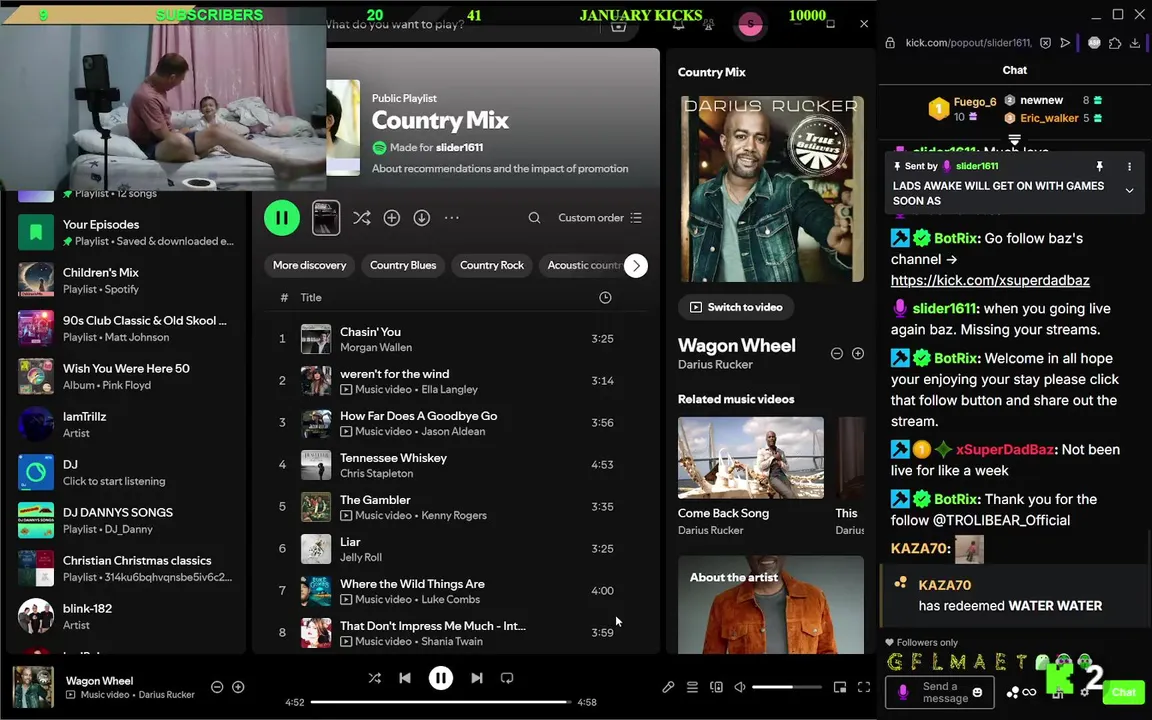This screenshot has width=1152, height=720.
Task: Open DJ DANNYS SONGS playlist
Action: coord(126,520)
